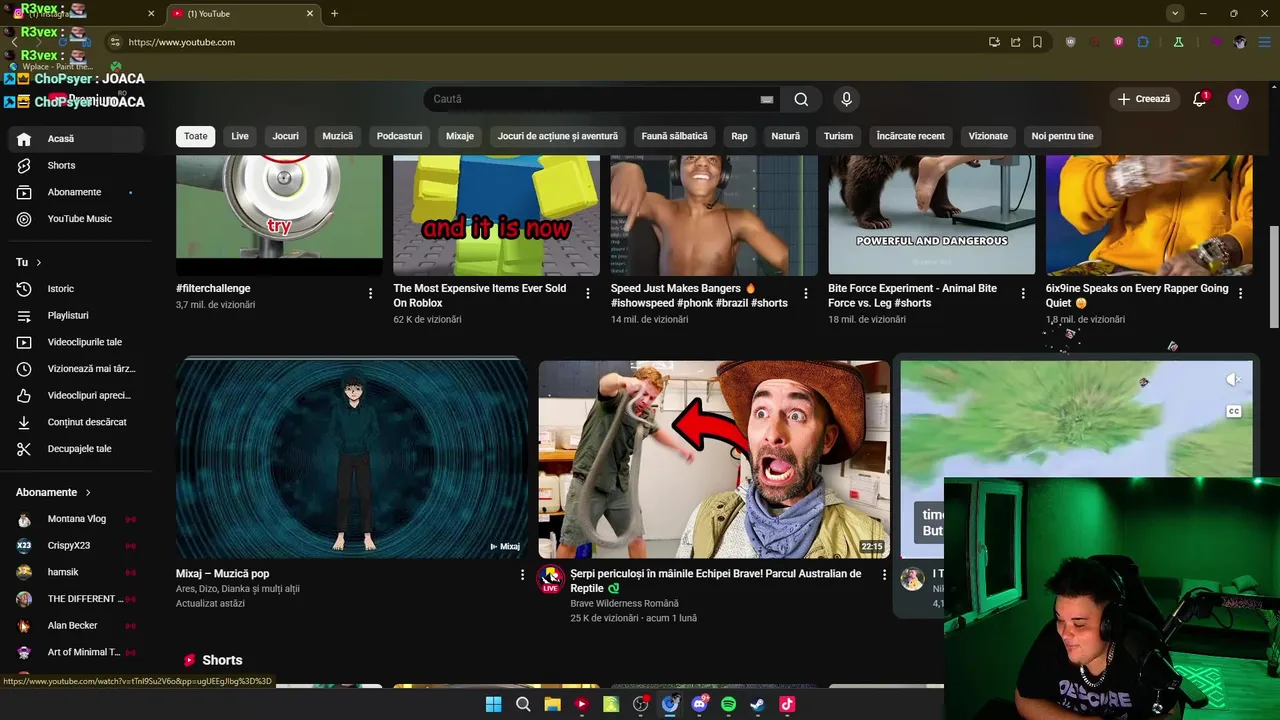Open the browser tab list dropdown
The height and width of the screenshot is (720, 1280).
(1175, 13)
